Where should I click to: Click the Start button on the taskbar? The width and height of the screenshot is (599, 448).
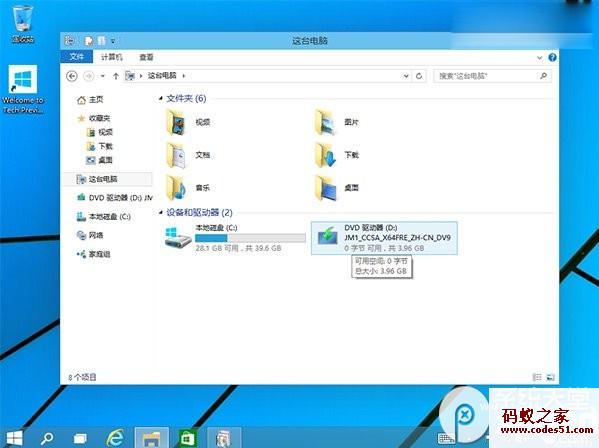tap(15, 438)
